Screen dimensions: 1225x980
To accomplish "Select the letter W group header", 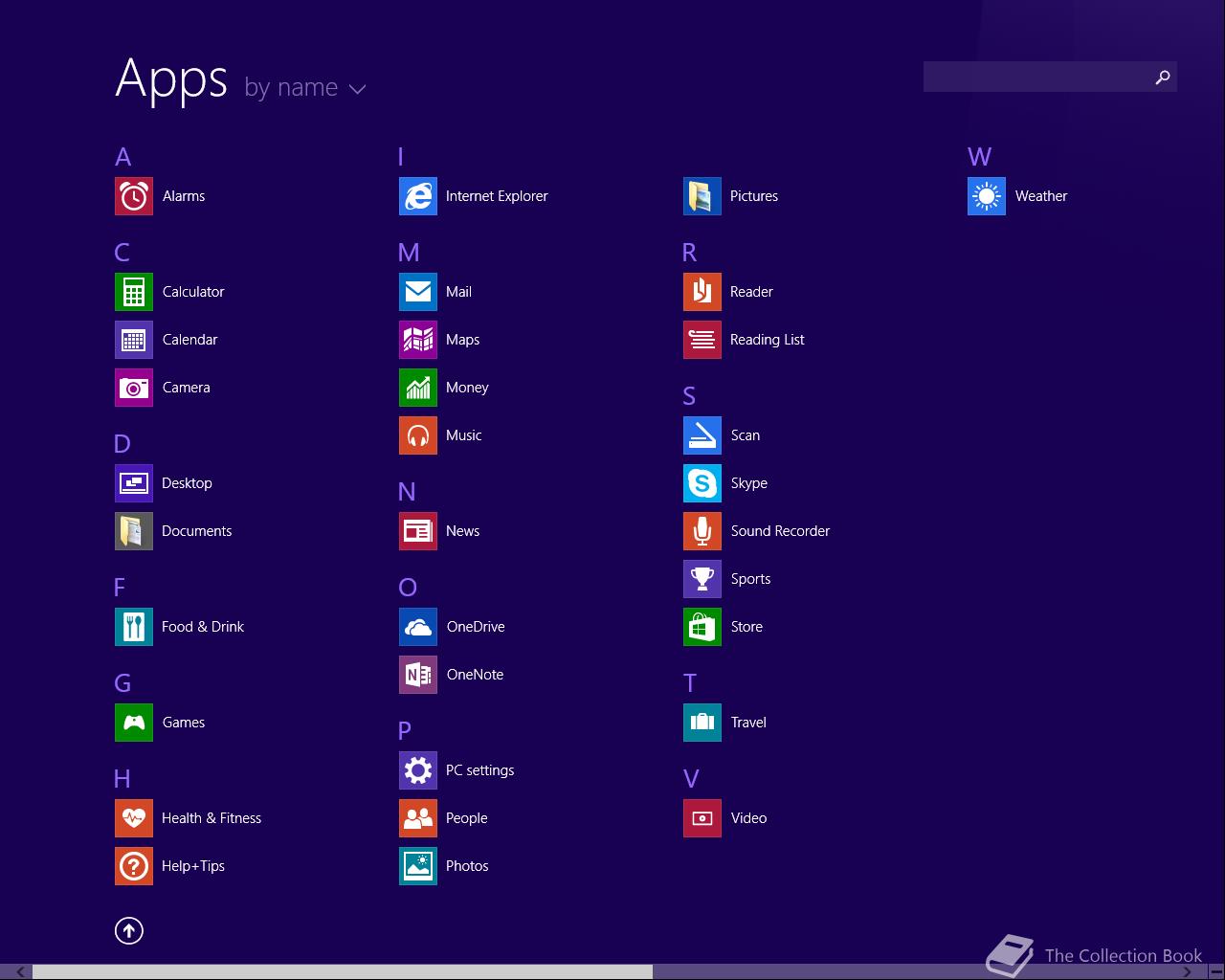I will coord(979,157).
